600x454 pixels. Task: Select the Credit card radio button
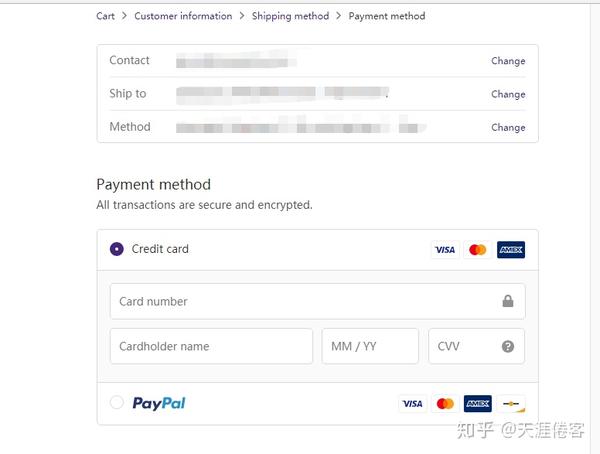coord(117,249)
